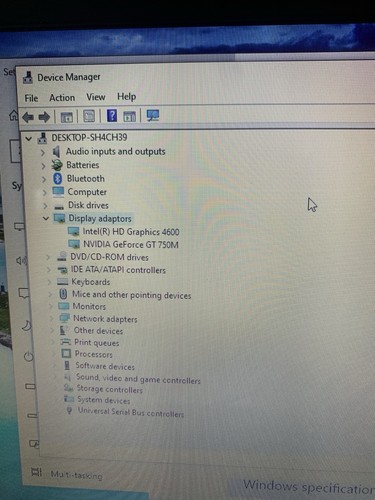This screenshot has width=375, height=500.
Task: Select NVIDIA GeForce GT 750M device
Action: (131, 245)
